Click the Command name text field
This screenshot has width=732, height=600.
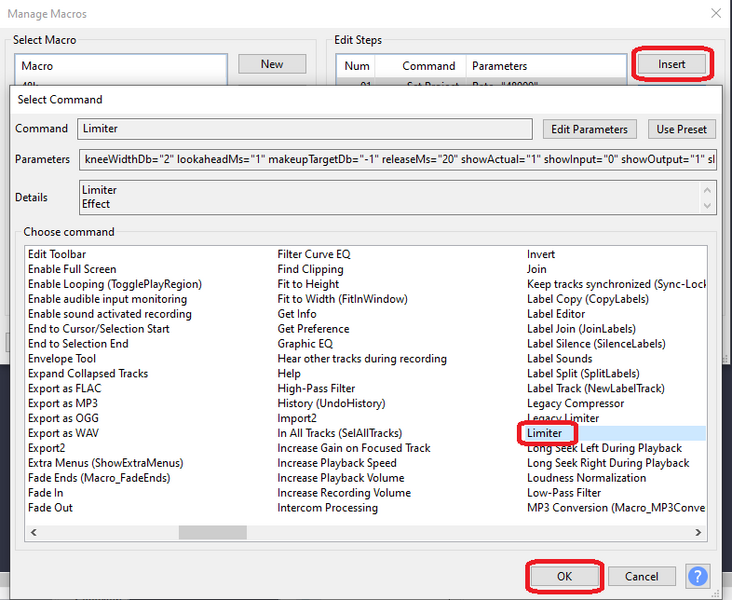tap(304, 129)
